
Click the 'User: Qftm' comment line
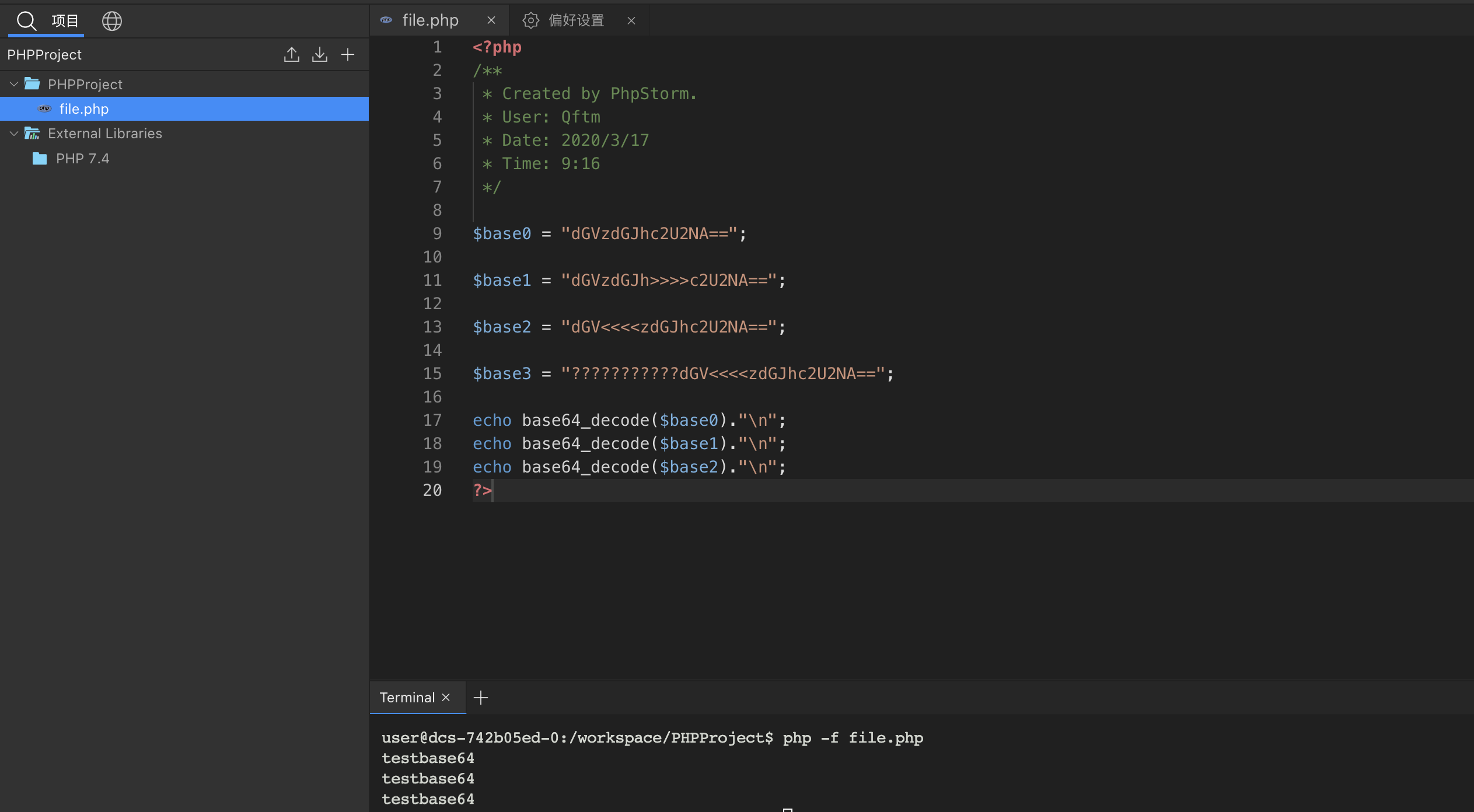551,117
